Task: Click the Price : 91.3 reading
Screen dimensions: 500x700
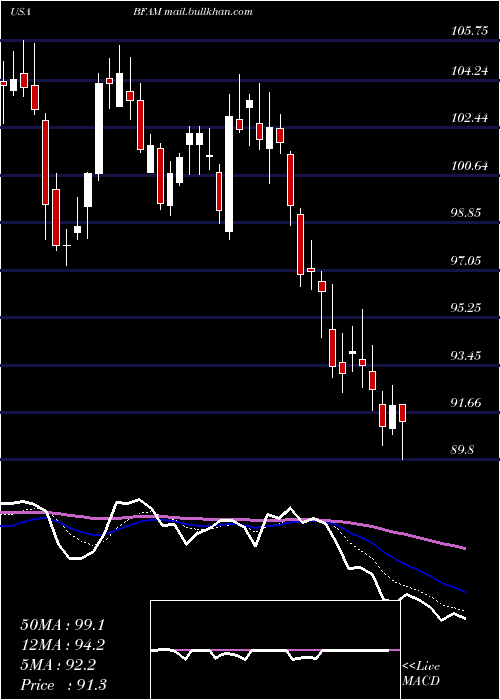Action: (x=63, y=685)
